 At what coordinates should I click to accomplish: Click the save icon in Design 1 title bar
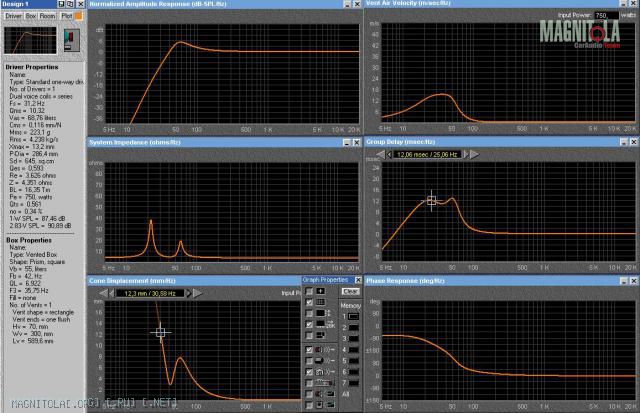61,4
